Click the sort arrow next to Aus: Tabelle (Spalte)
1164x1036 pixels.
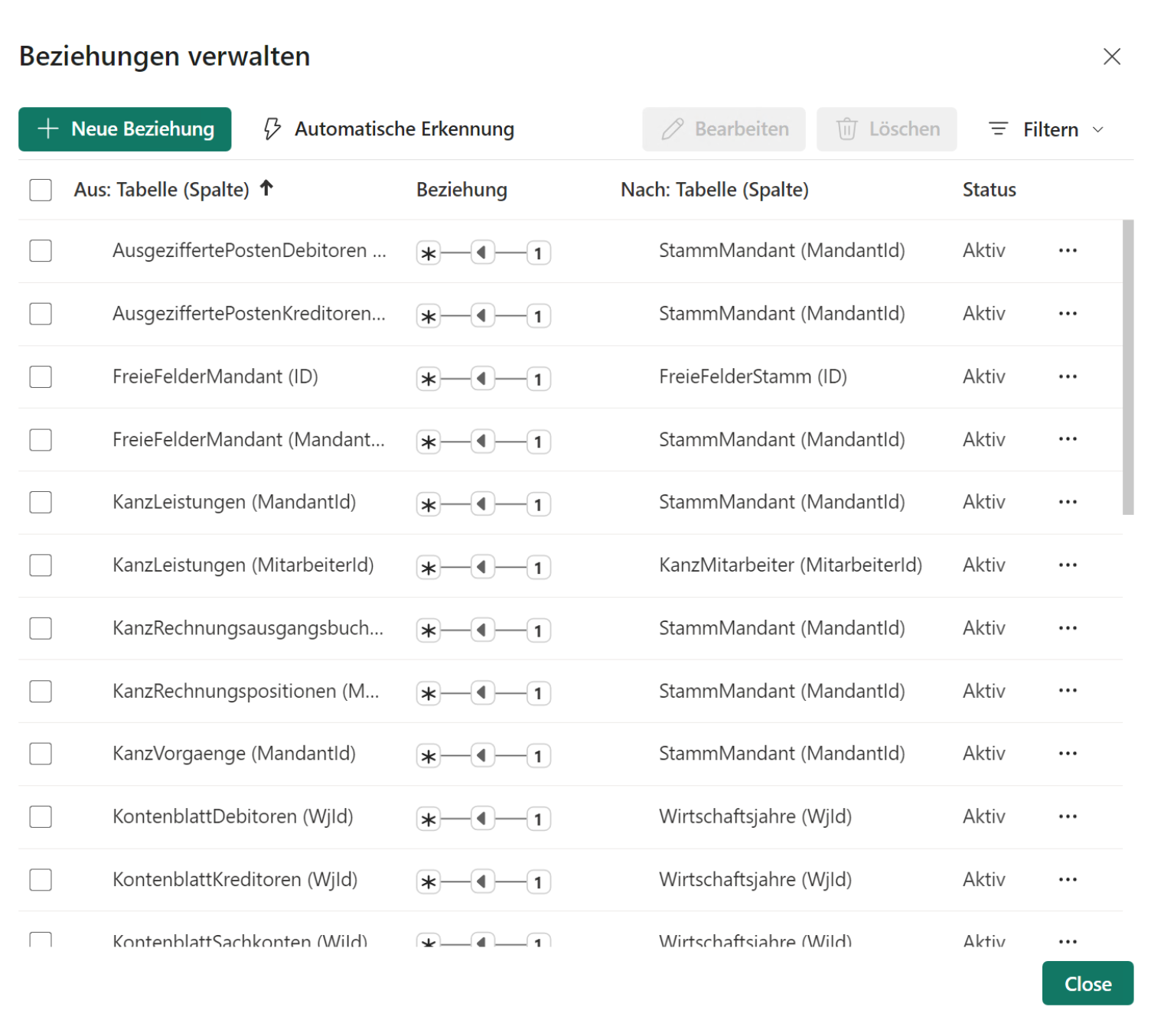tap(266, 187)
